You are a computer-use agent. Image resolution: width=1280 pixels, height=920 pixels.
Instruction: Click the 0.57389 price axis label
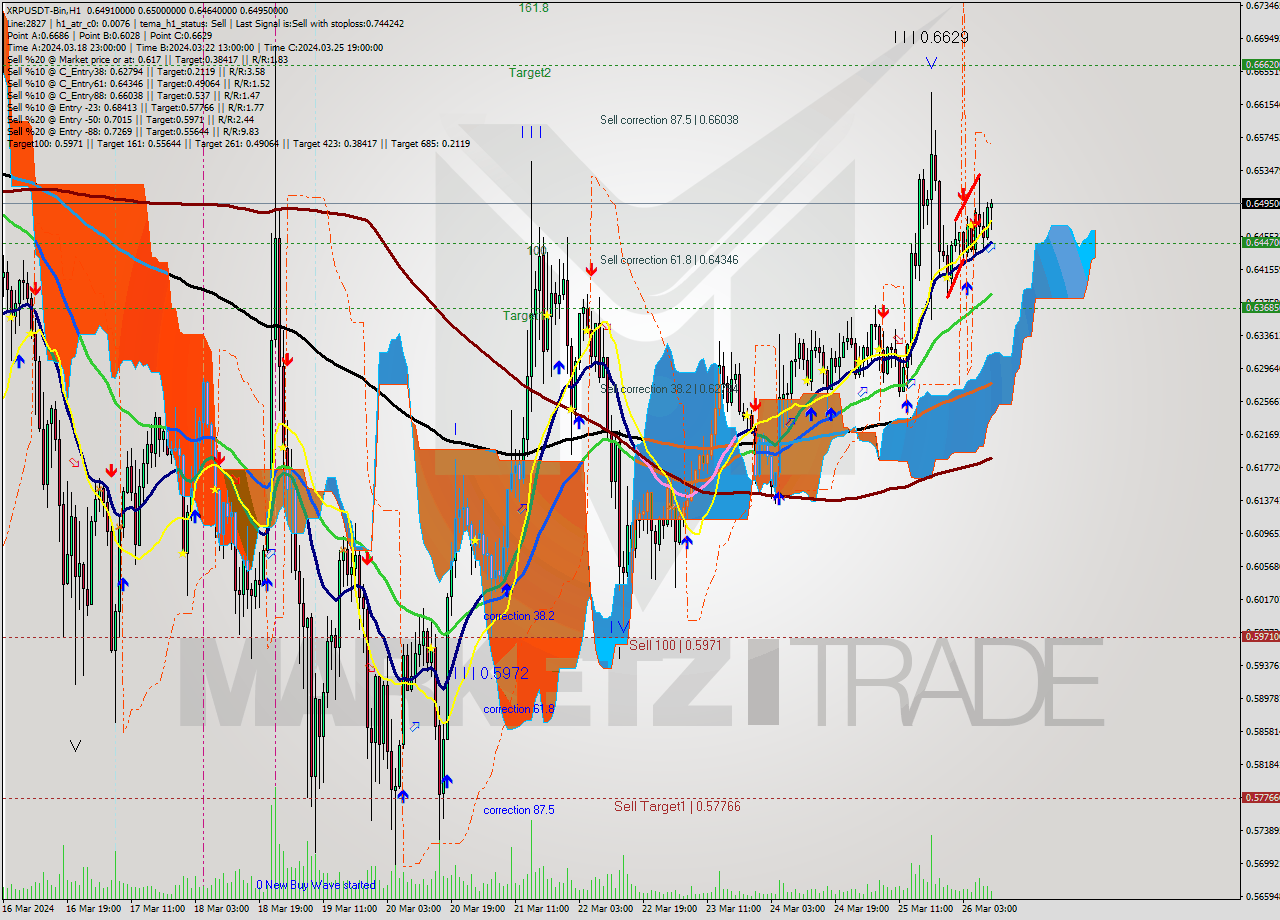[1261, 830]
